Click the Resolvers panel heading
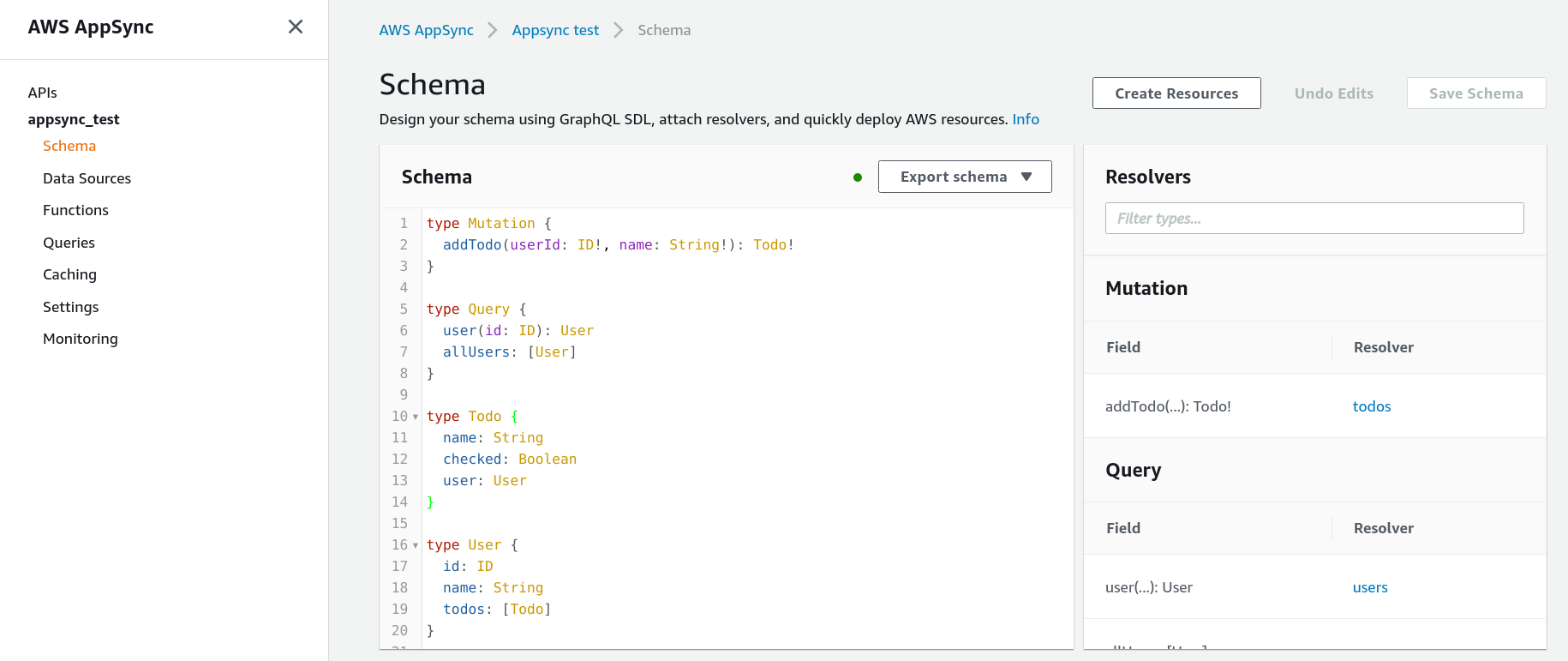The image size is (1568, 661). click(x=1148, y=177)
